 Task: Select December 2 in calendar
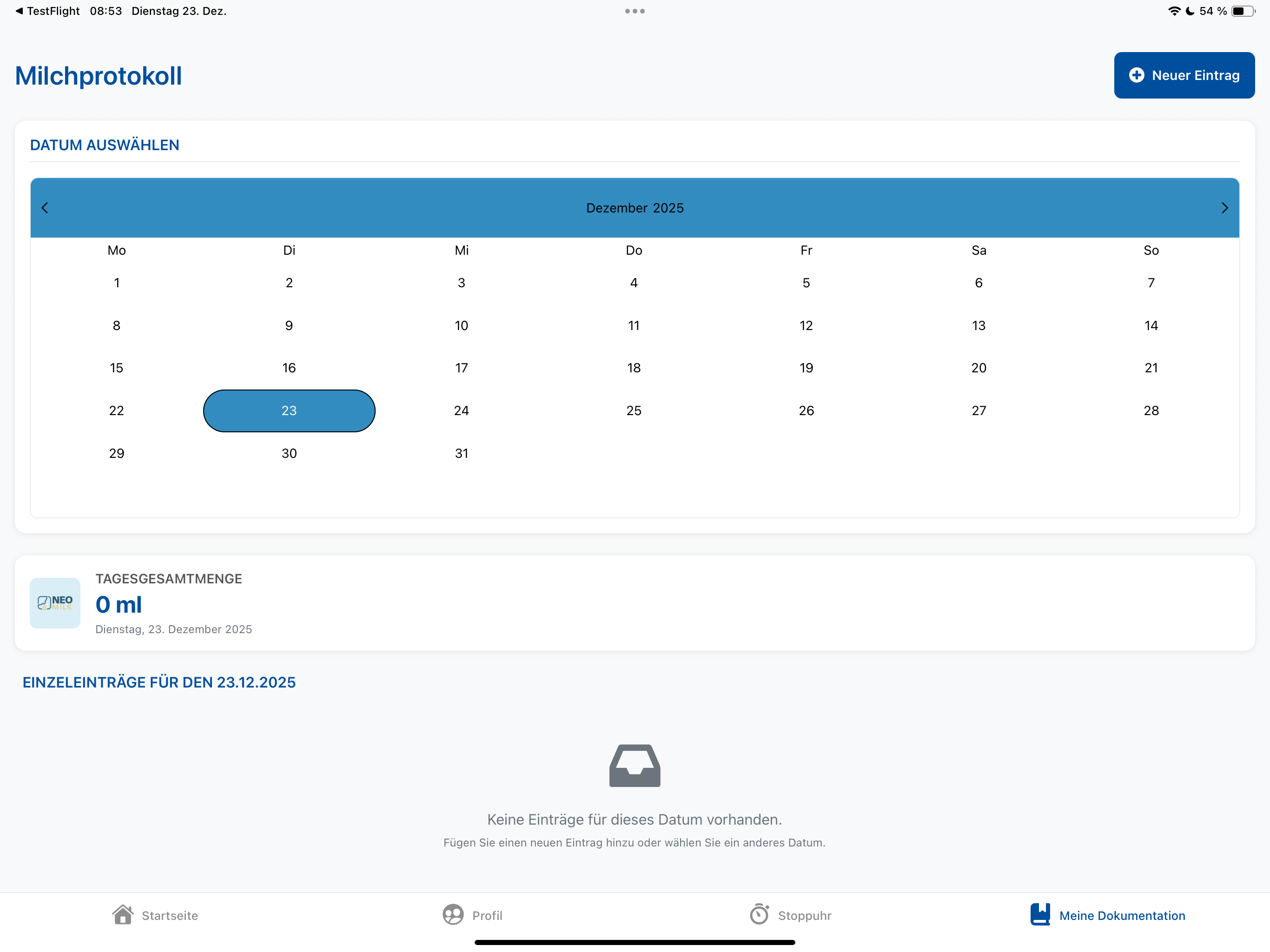289,283
